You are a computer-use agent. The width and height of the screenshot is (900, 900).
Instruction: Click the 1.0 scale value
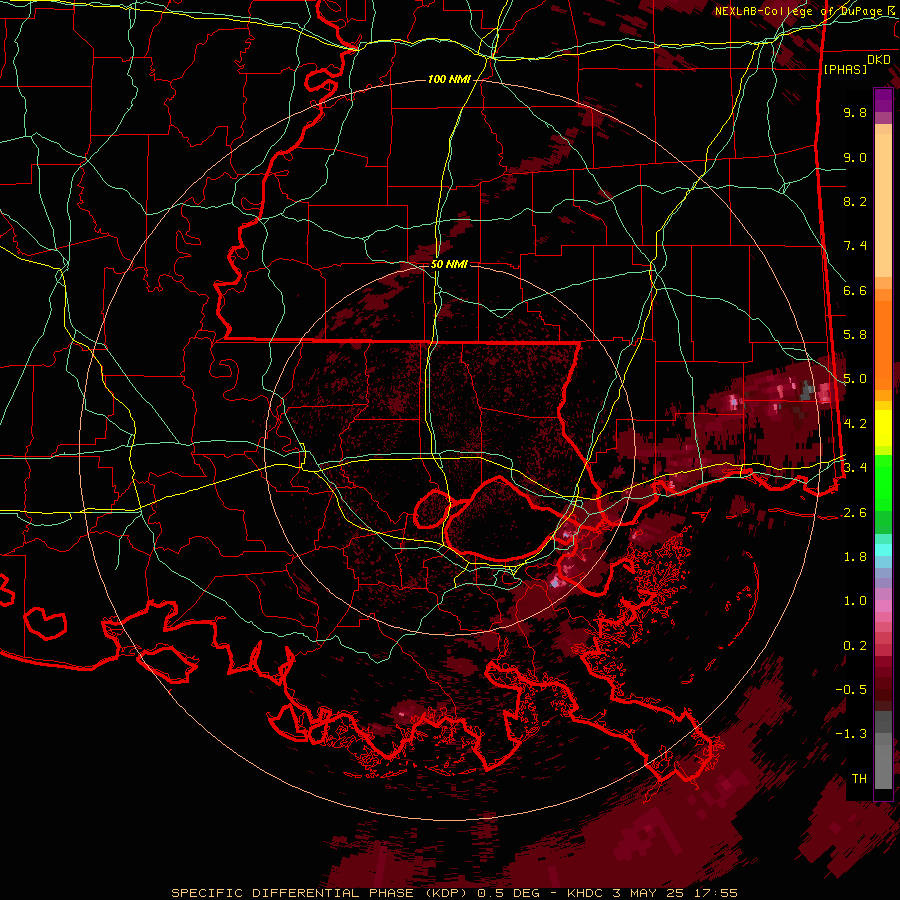(855, 601)
